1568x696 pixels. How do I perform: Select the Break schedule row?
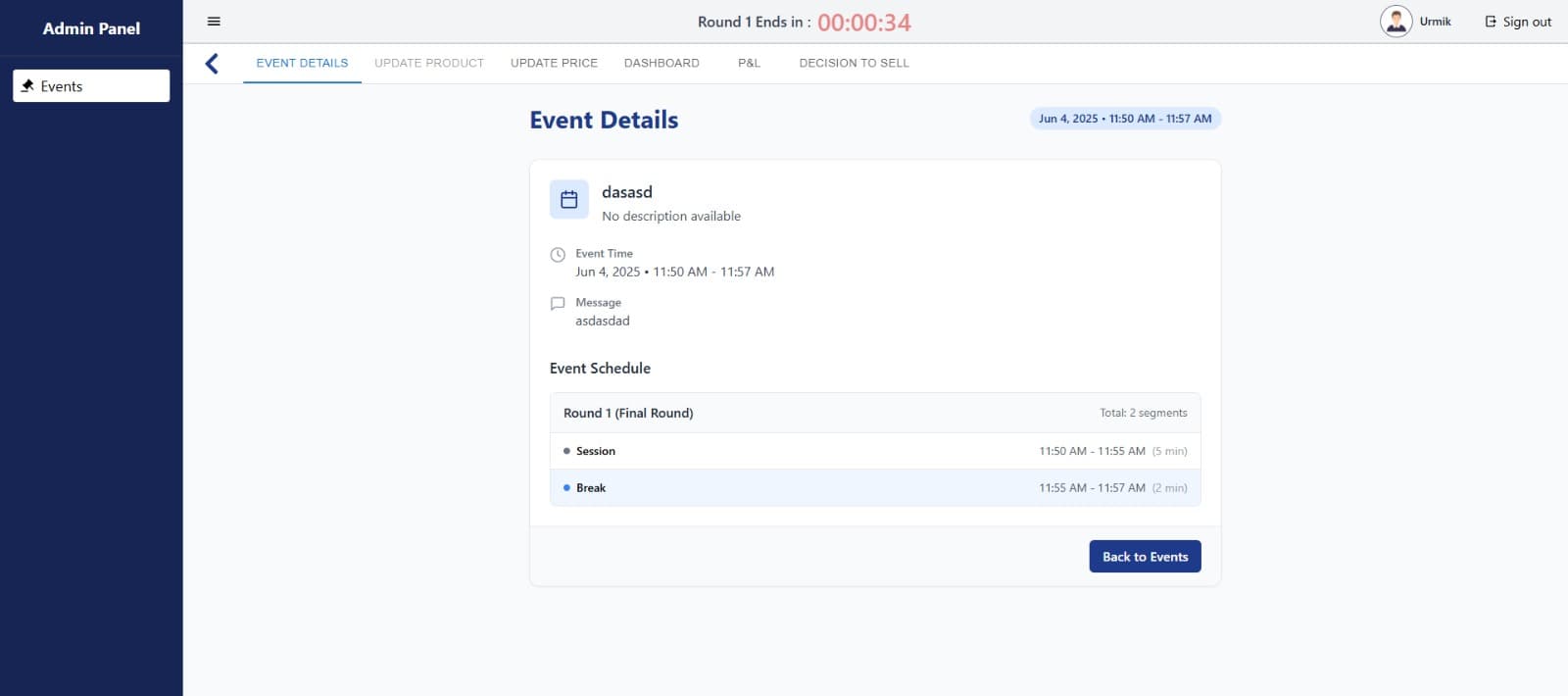tap(875, 488)
